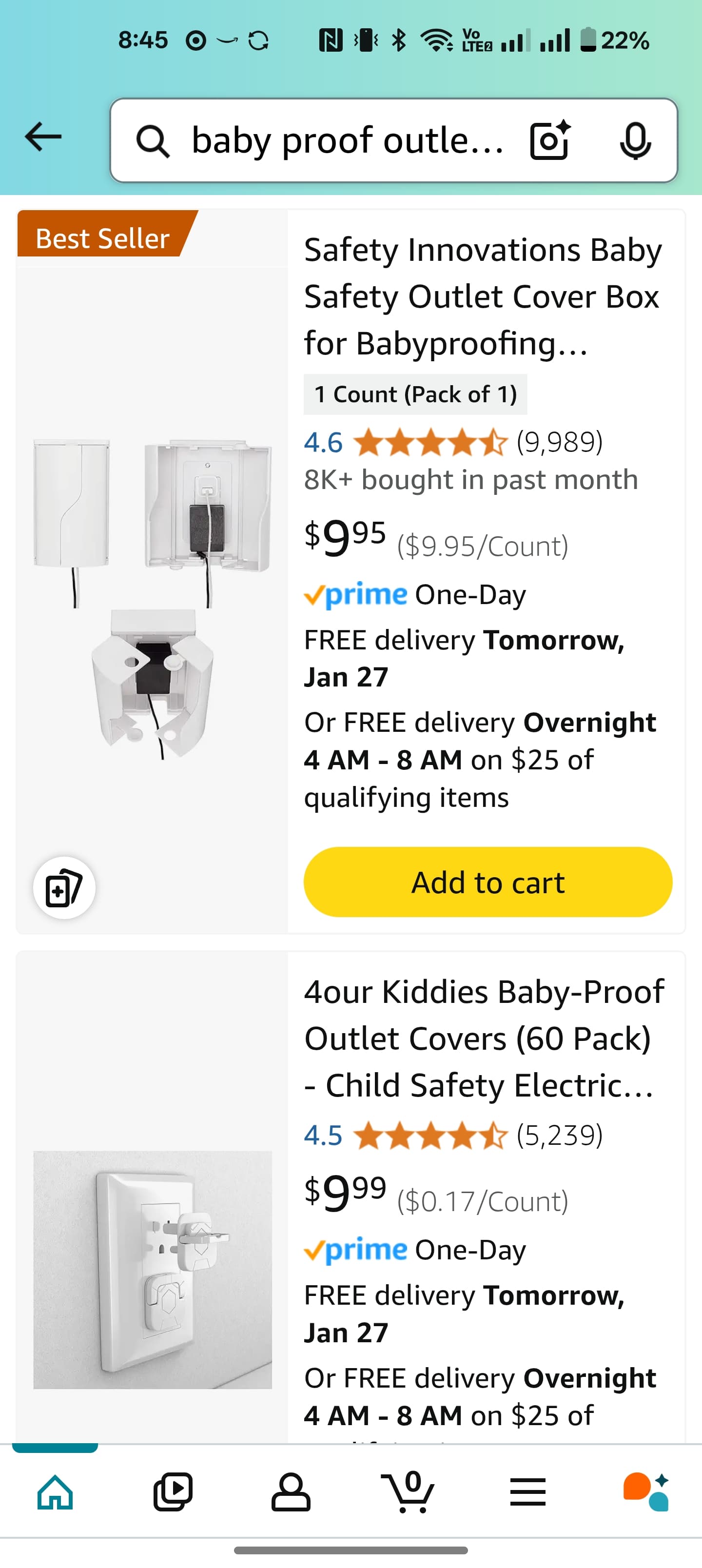
Task: Tap the back arrow icon
Action: pos(43,137)
